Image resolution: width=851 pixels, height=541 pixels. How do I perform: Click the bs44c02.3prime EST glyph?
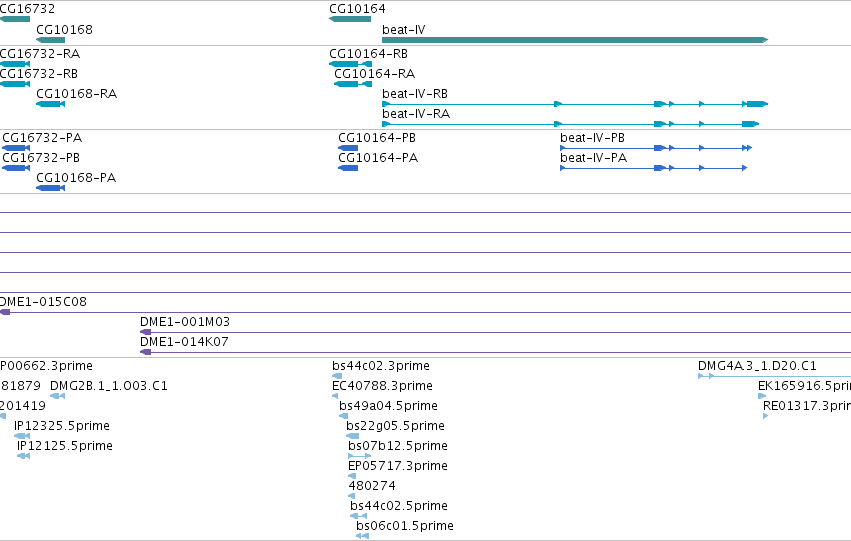pyautogui.click(x=337, y=376)
